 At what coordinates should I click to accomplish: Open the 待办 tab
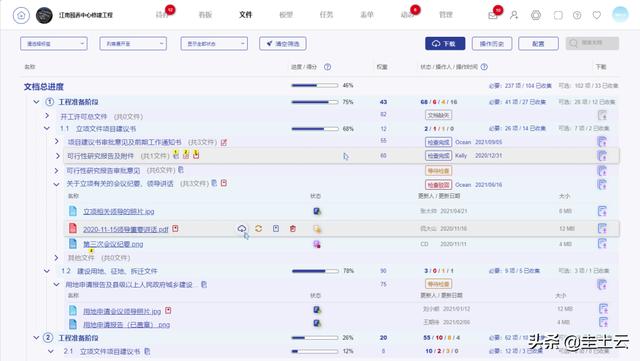(162, 15)
